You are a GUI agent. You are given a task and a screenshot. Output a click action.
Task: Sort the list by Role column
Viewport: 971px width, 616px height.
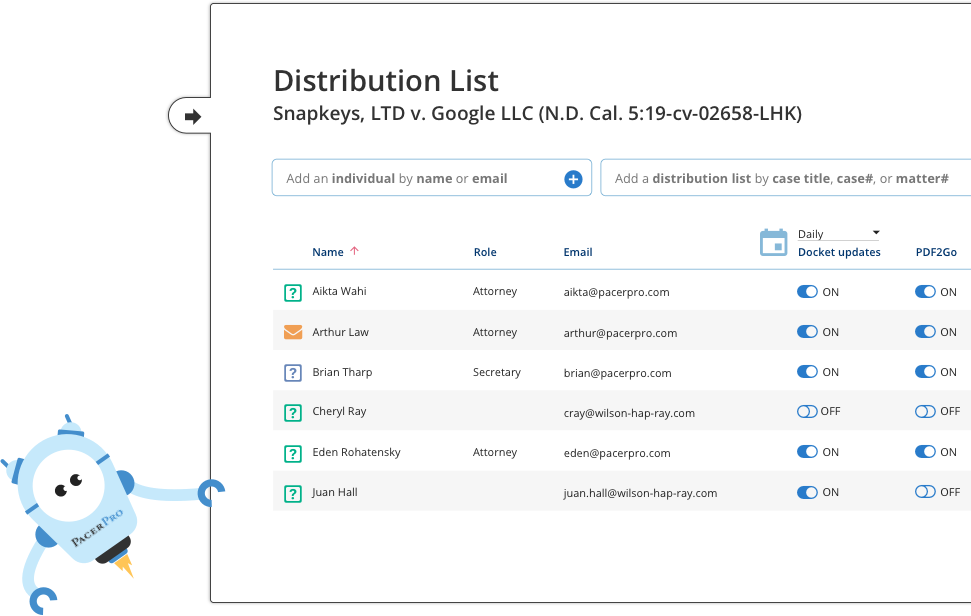coord(485,252)
